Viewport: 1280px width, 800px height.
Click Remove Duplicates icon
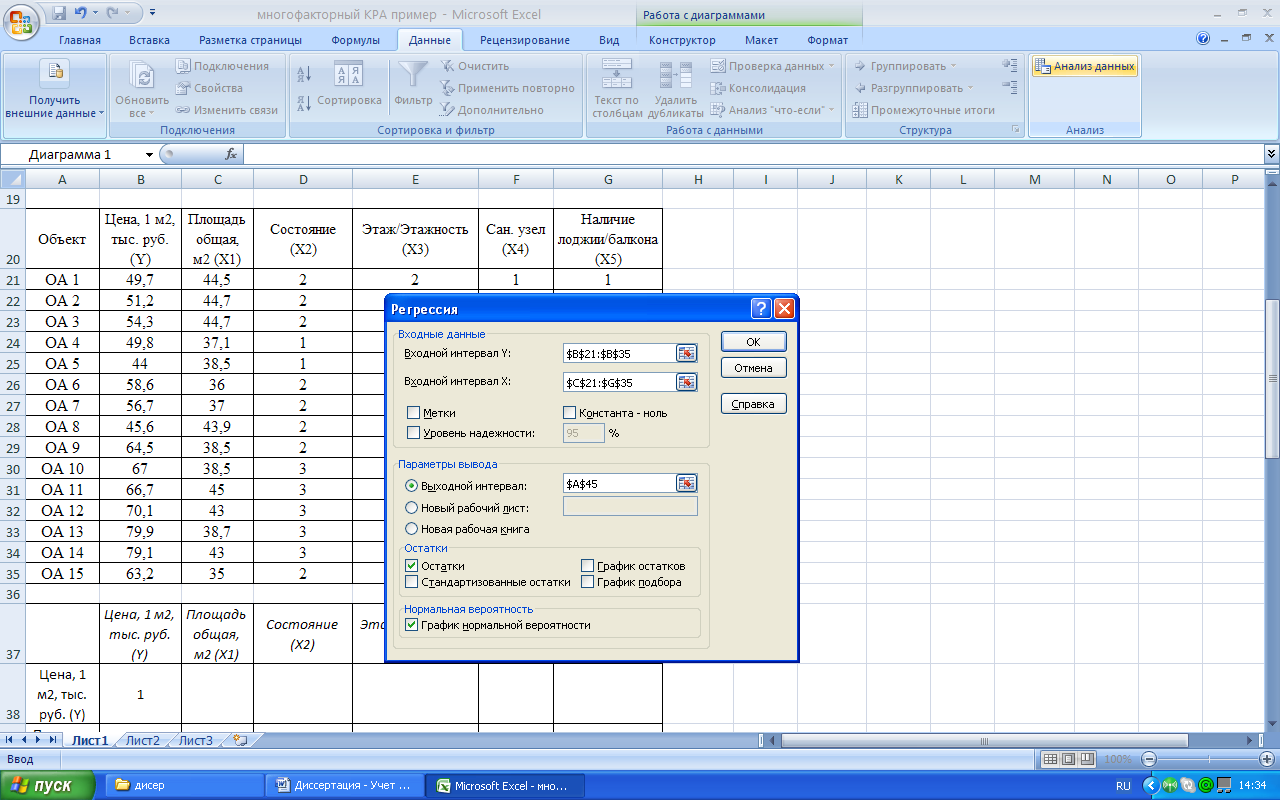click(x=676, y=77)
